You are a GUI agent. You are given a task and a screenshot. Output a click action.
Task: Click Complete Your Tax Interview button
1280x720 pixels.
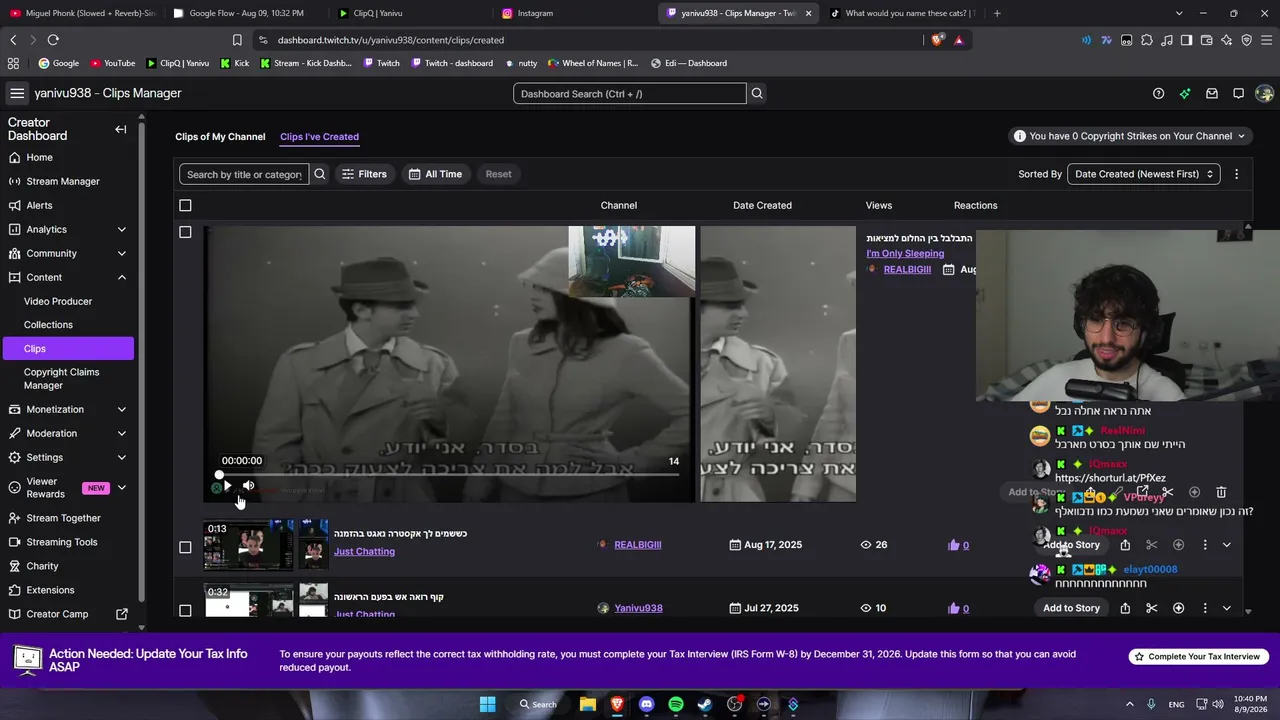click(x=1199, y=657)
